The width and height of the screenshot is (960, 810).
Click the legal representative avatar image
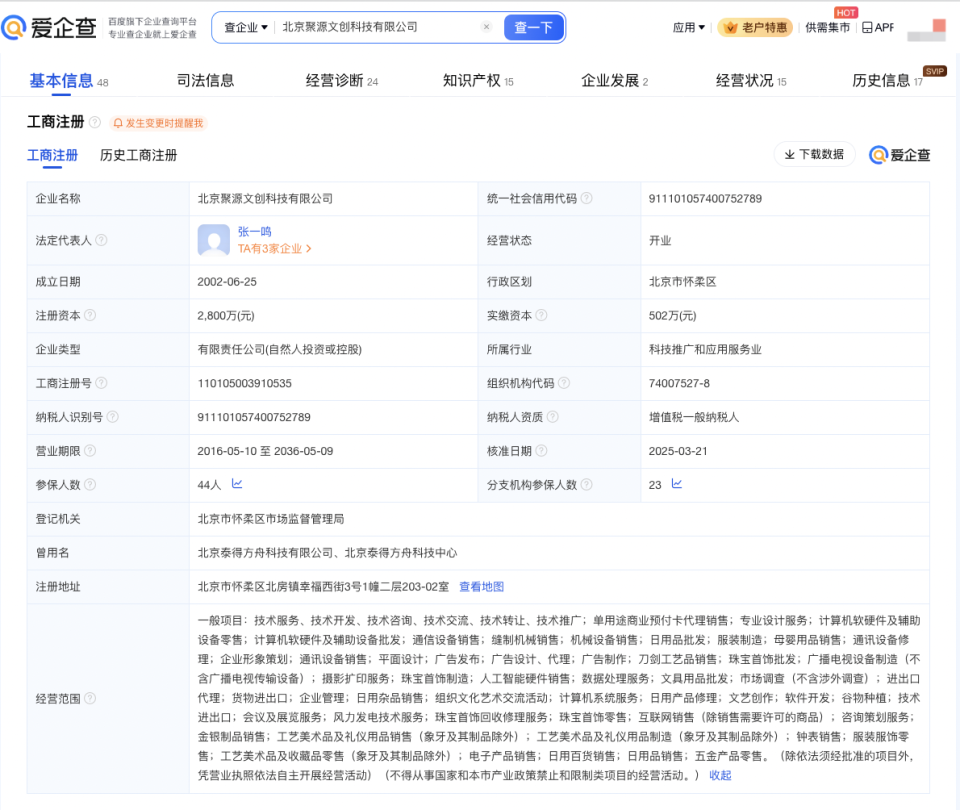[214, 240]
